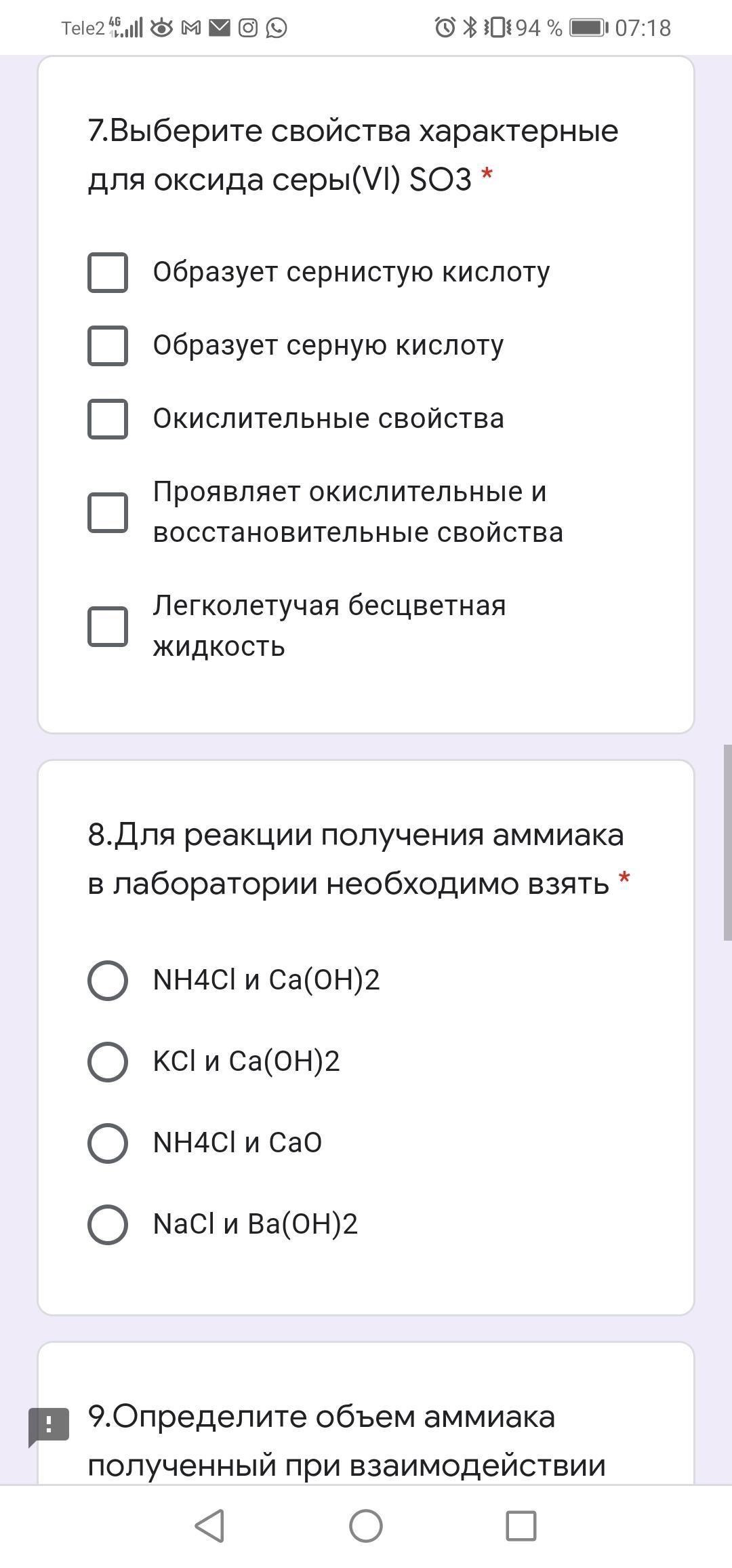The width and height of the screenshot is (732, 1568).
Task: Choose the 'KCl и Ca(OH)2' answer
Action: tap(108, 1062)
